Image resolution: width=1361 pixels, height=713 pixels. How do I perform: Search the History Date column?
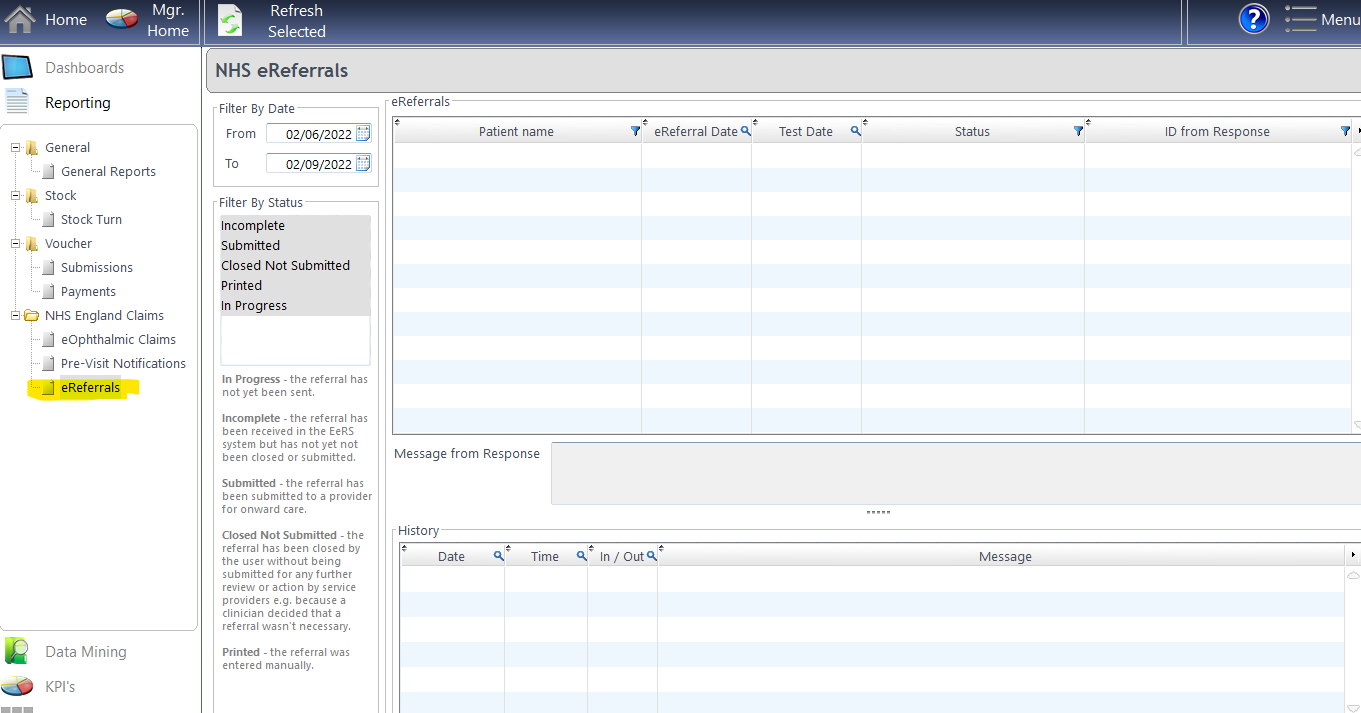pos(498,556)
